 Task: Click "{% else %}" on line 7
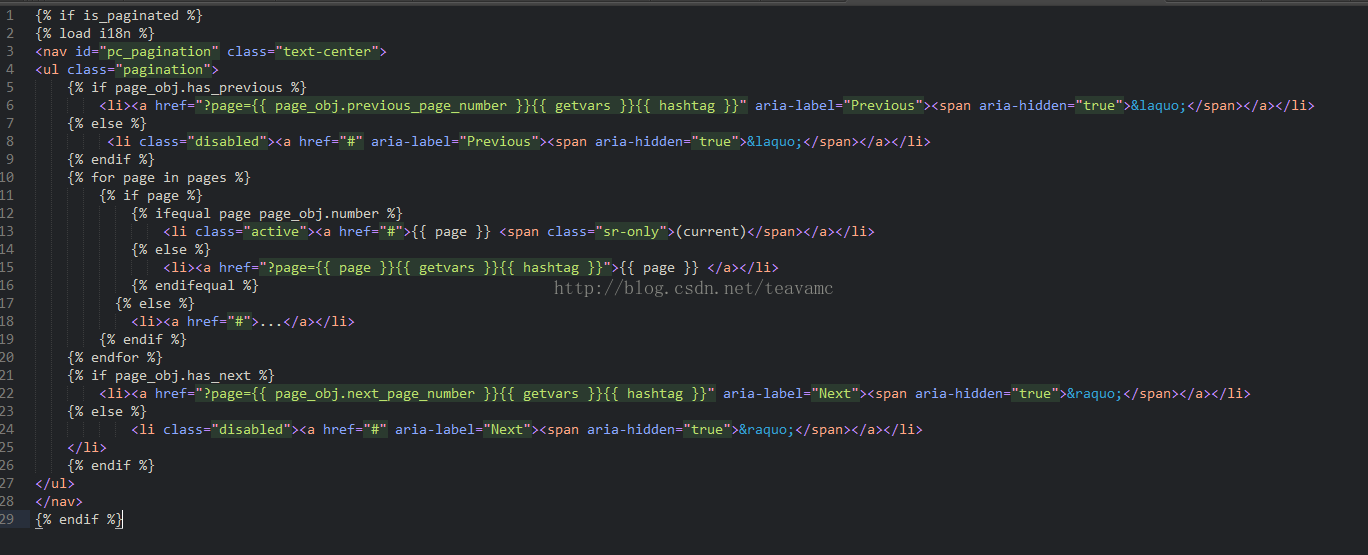click(107, 124)
